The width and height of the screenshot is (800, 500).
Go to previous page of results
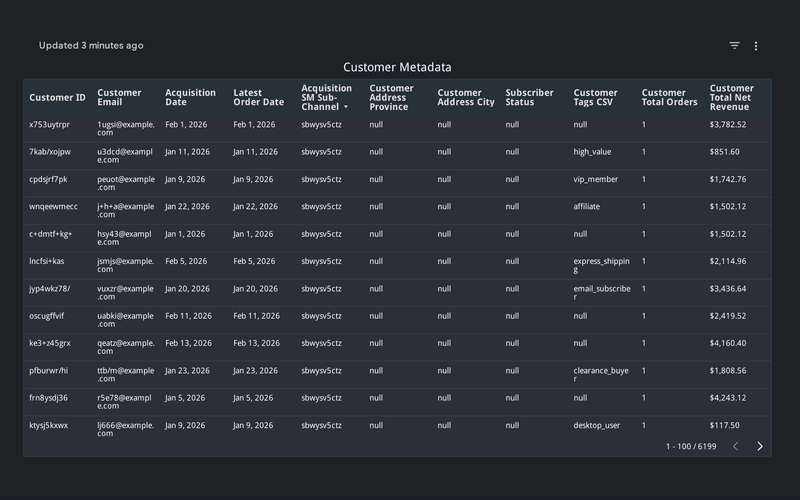click(x=736, y=446)
